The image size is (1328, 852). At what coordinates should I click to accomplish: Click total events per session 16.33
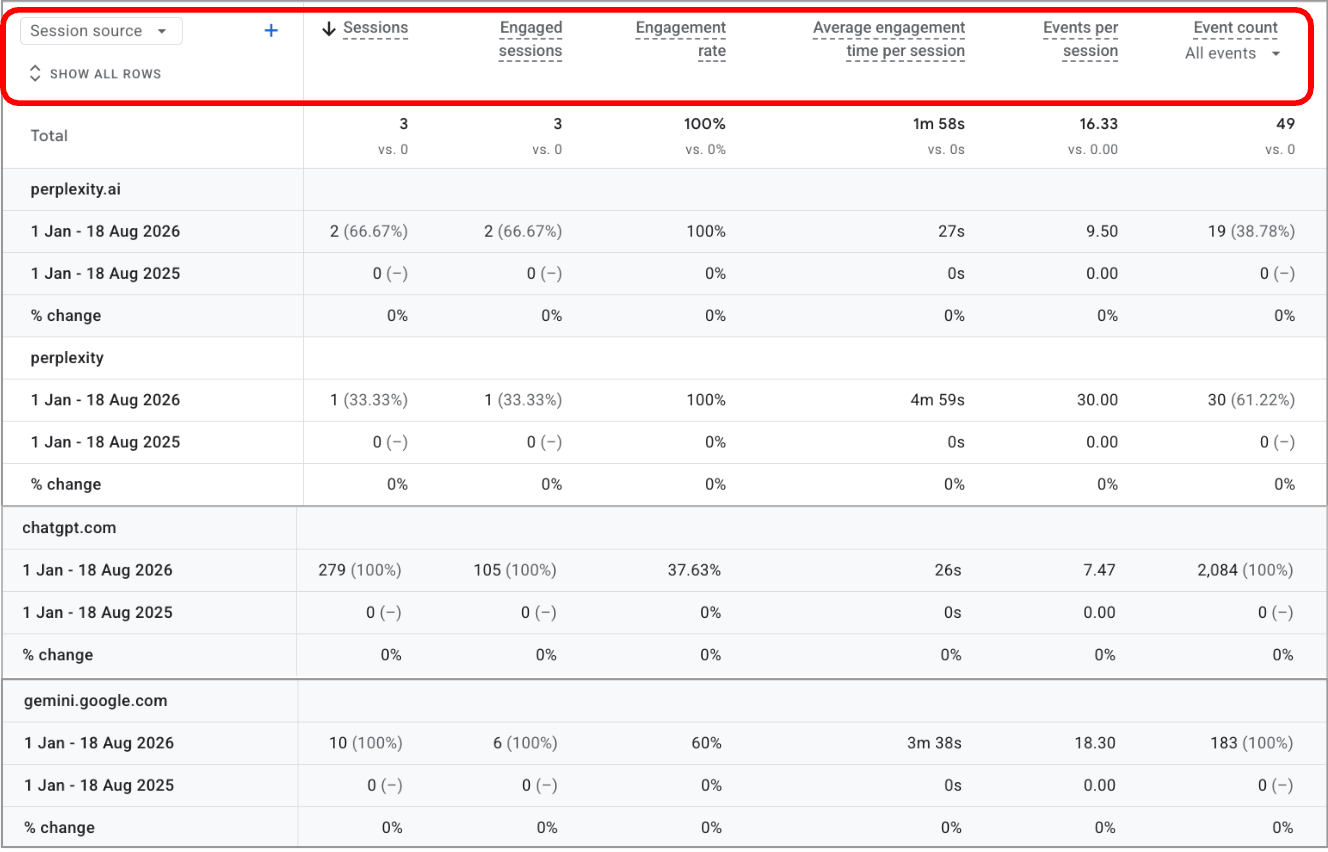(x=1099, y=124)
